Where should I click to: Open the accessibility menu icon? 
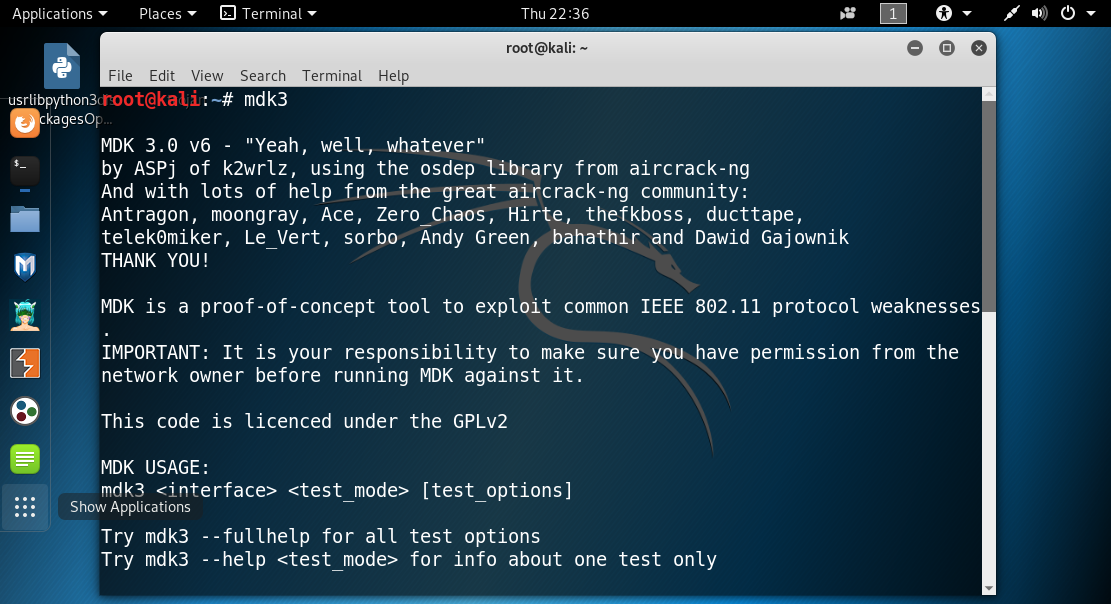click(944, 13)
